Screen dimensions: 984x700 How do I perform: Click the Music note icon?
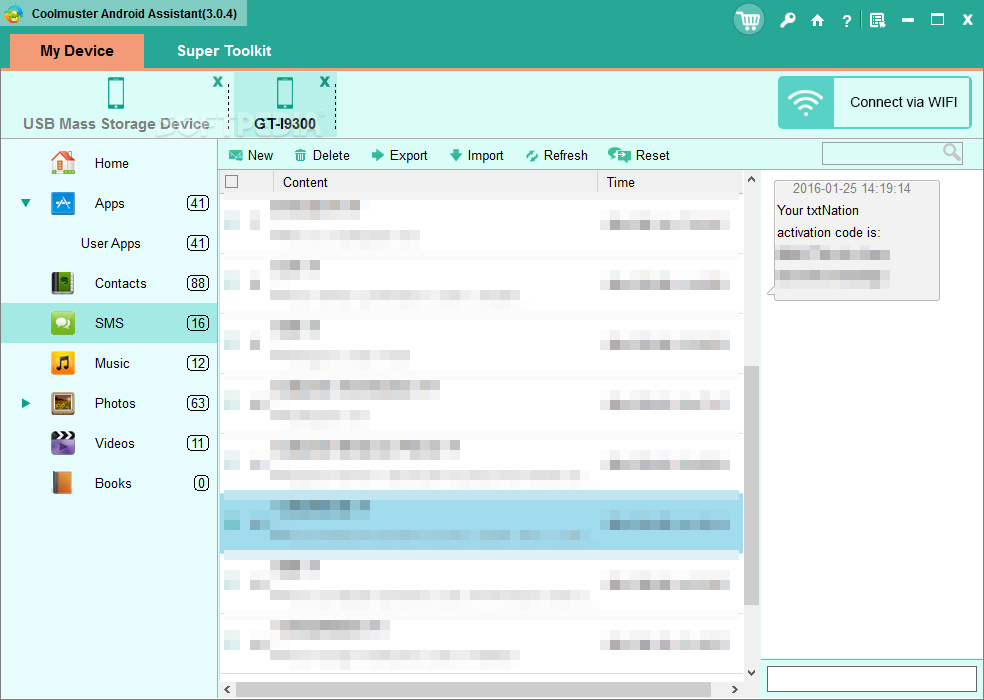(63, 363)
